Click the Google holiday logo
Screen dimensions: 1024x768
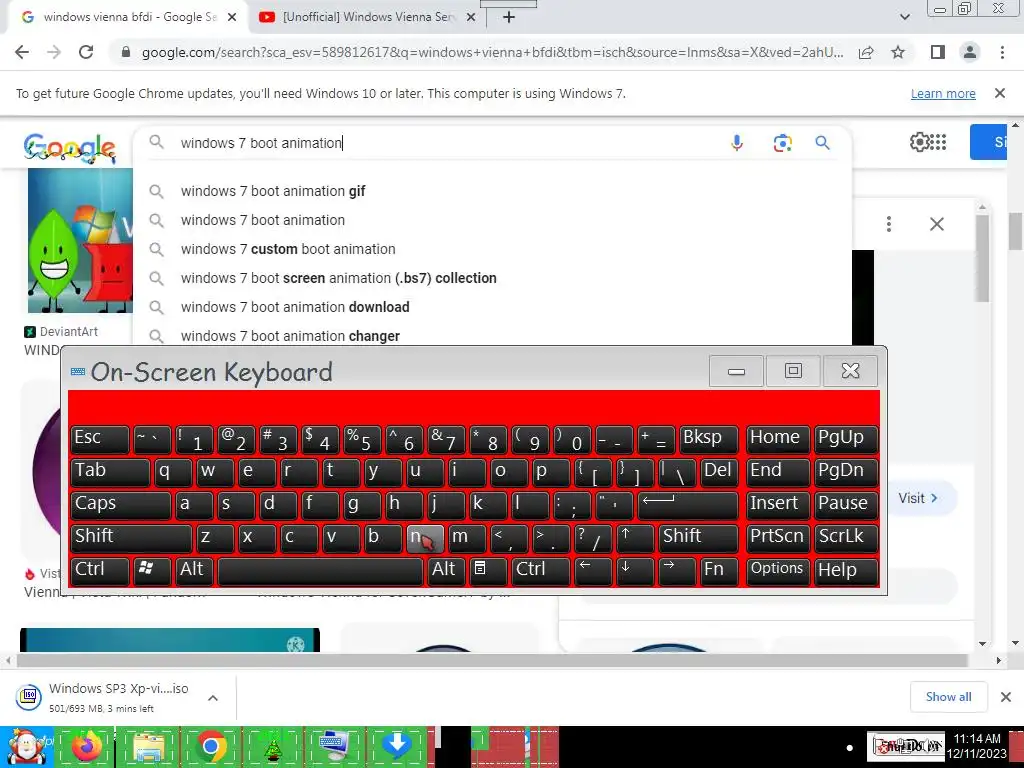point(70,148)
